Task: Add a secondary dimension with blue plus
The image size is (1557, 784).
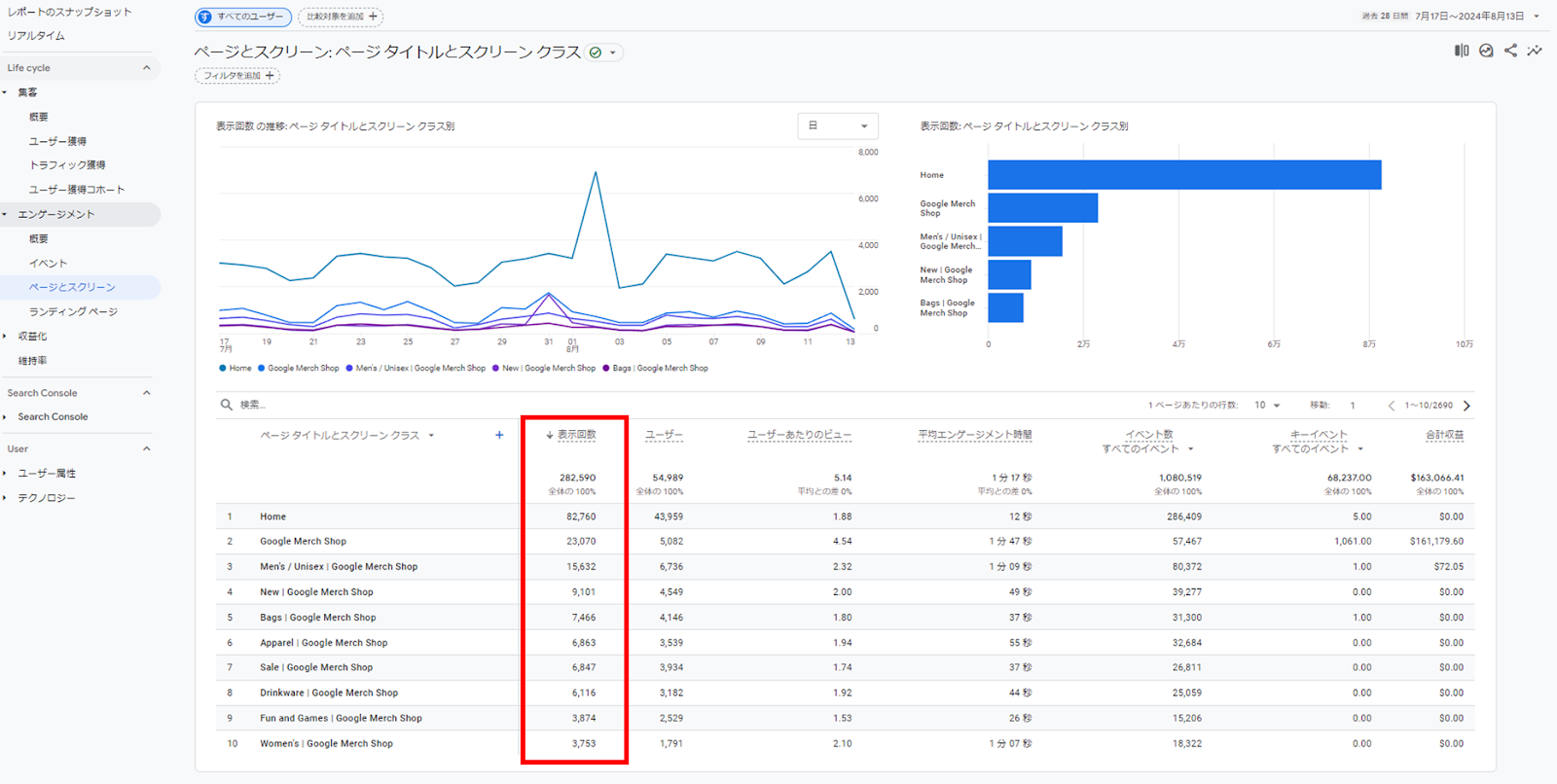Action: coord(499,435)
